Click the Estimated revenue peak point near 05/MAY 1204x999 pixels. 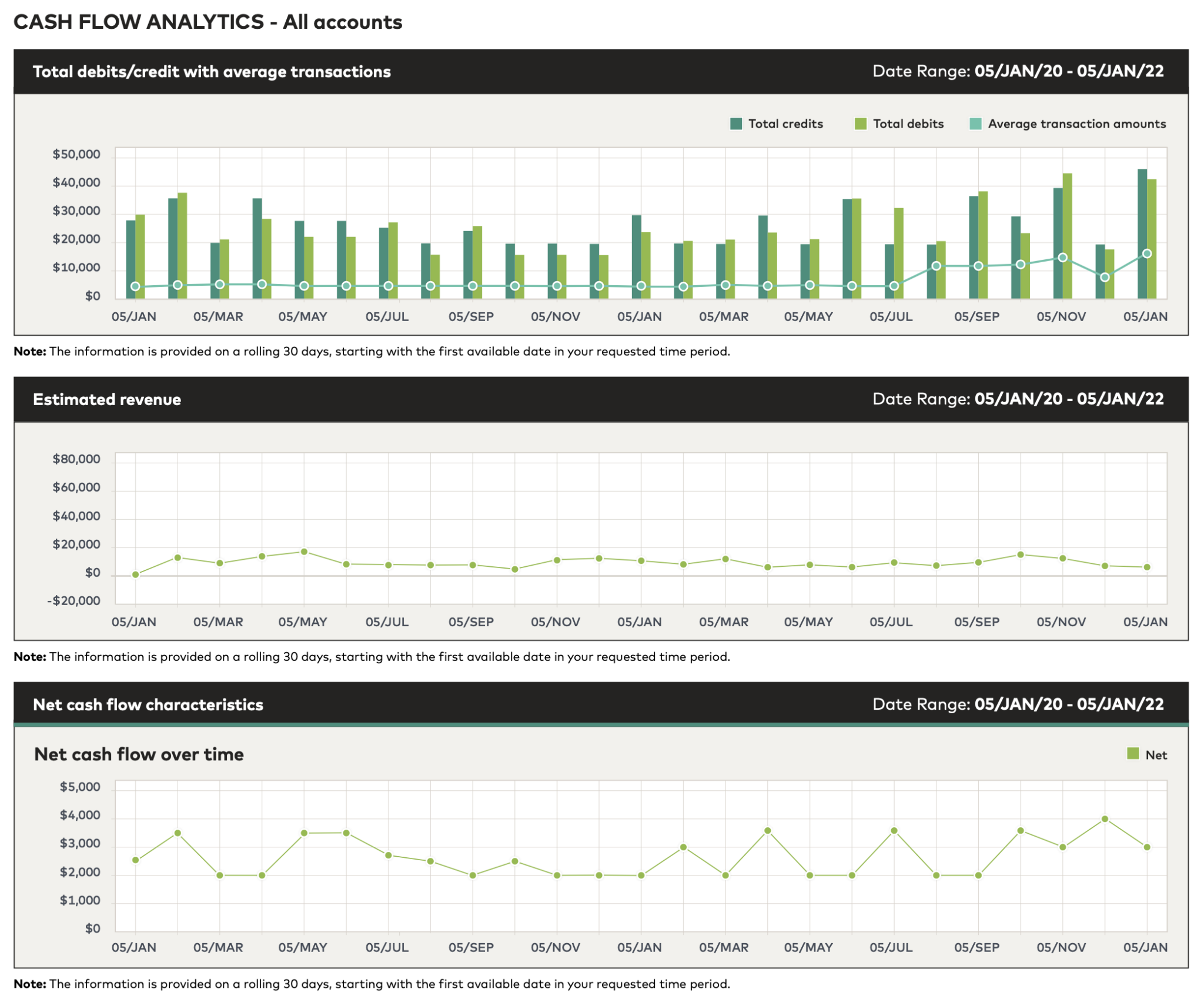click(x=304, y=552)
